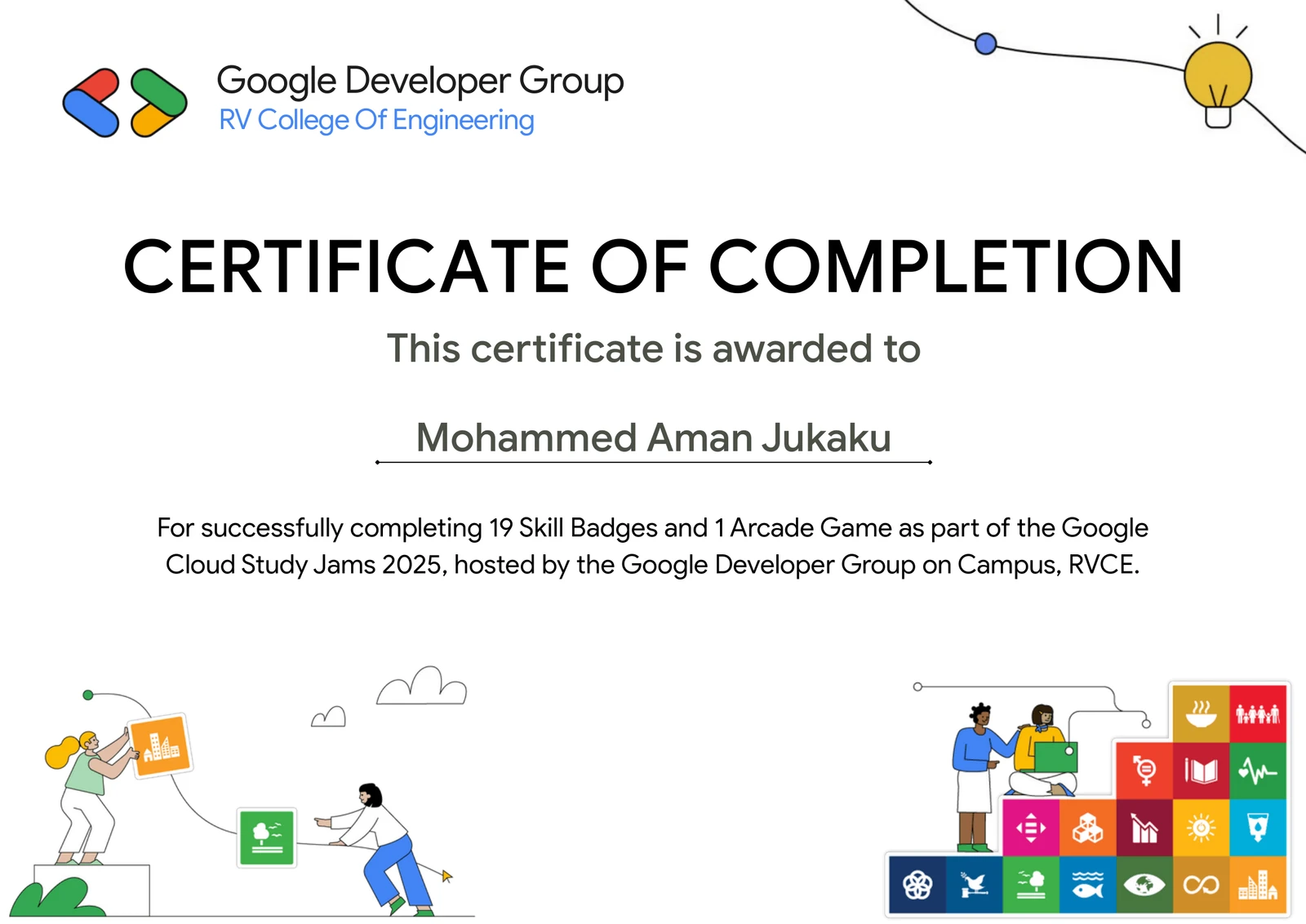
Task: Click the blue fish life below water tile
Action: click(x=1087, y=885)
